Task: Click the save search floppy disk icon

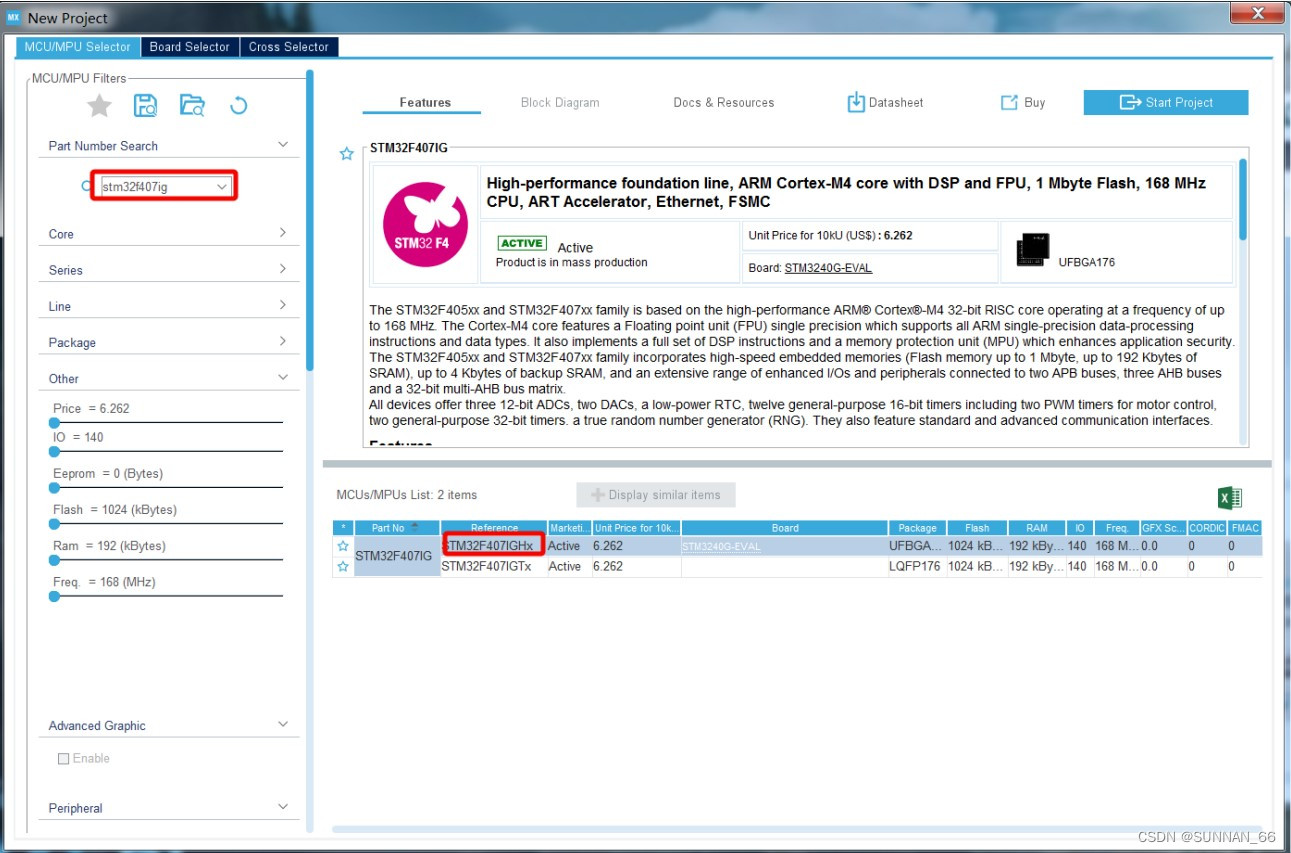Action: [145, 105]
